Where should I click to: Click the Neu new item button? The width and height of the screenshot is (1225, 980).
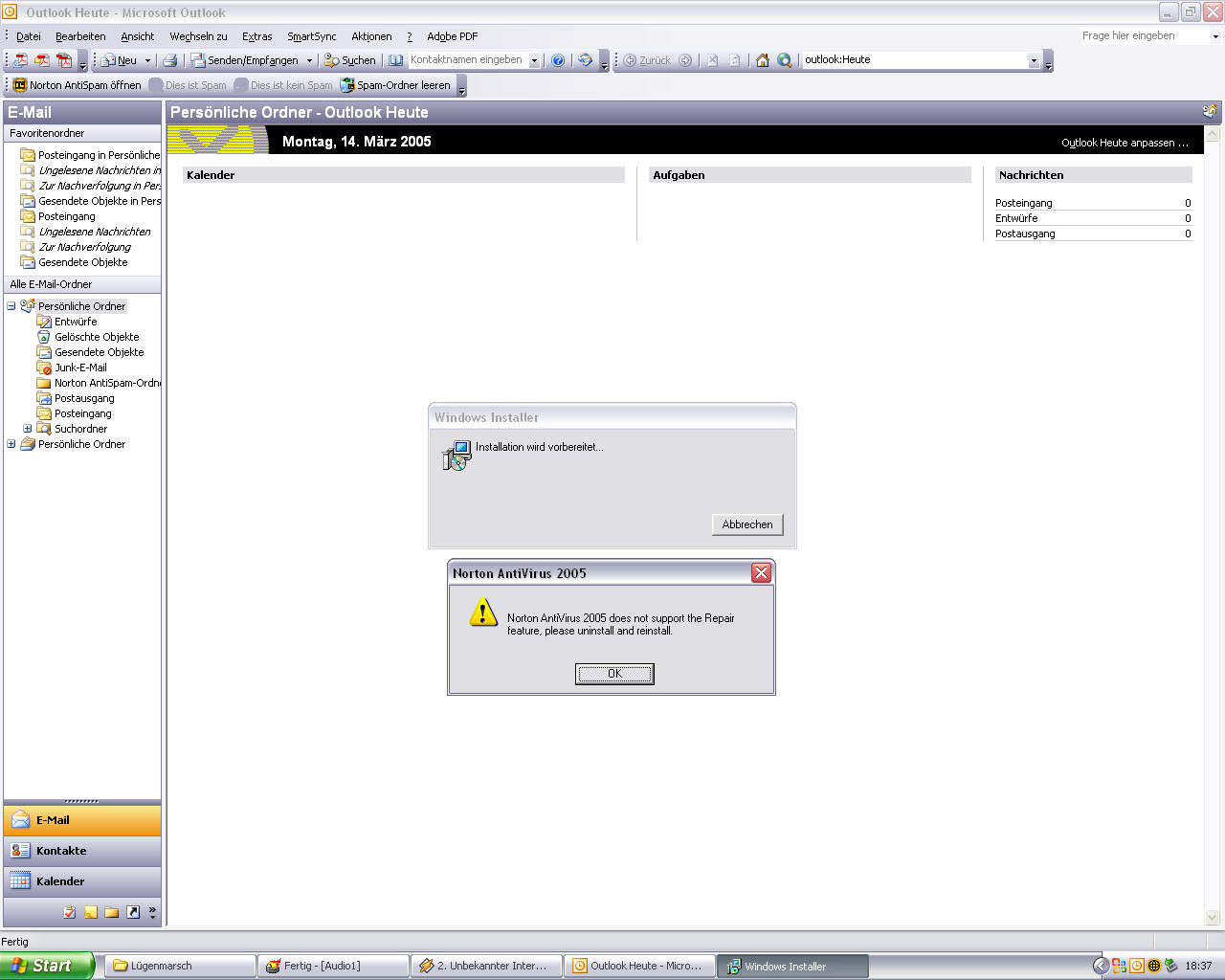coord(120,60)
